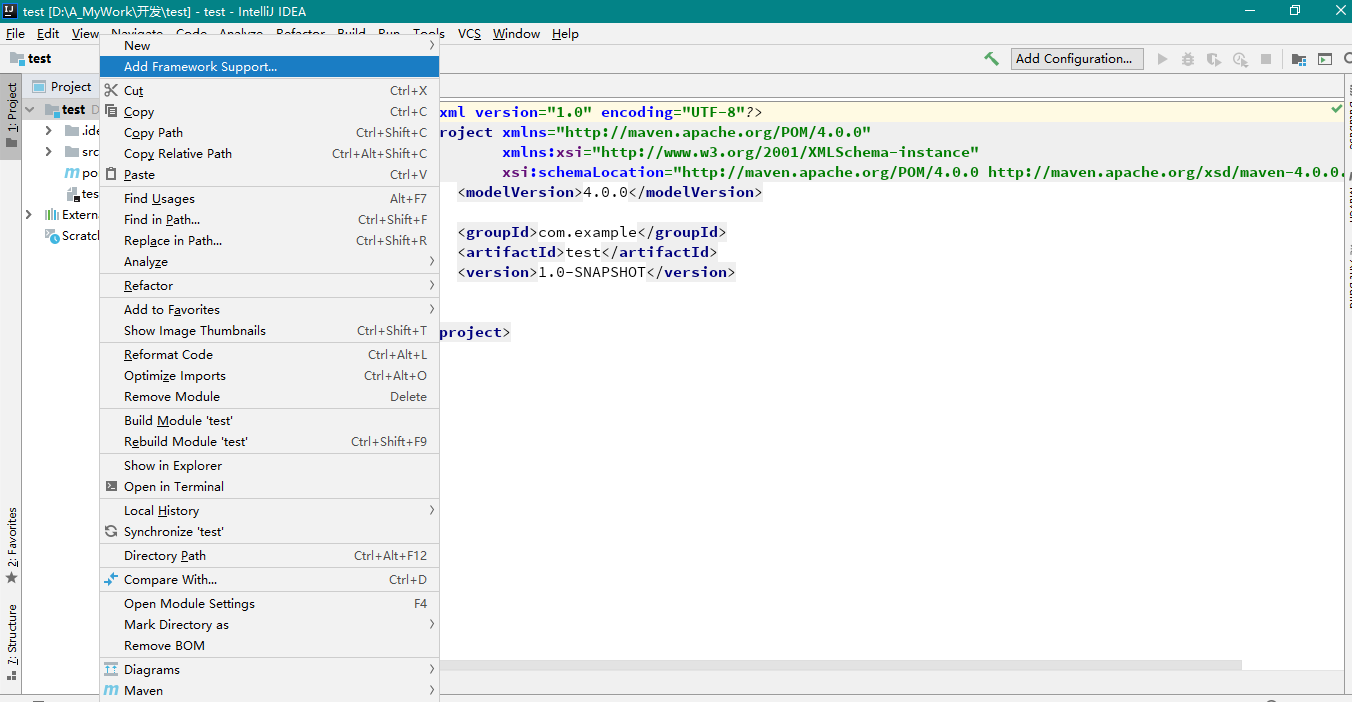
Task: Open Project Structure from the toolbar icon
Action: click(1298, 59)
